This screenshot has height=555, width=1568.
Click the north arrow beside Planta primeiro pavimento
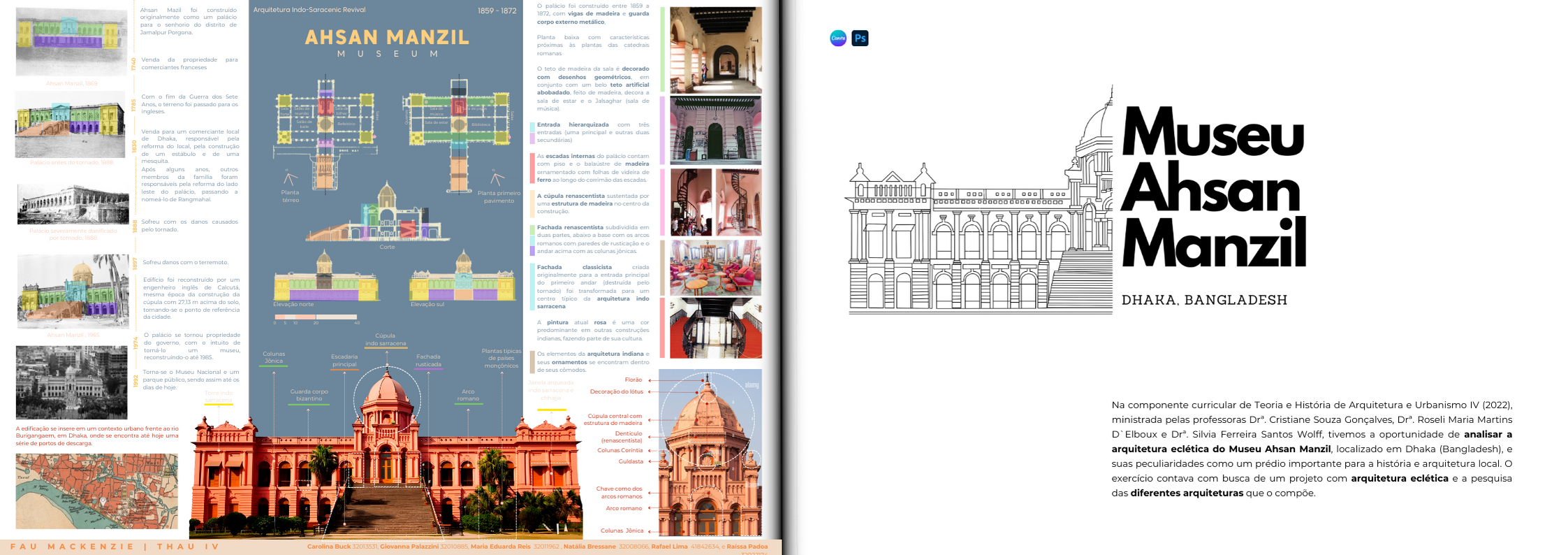tap(497, 177)
